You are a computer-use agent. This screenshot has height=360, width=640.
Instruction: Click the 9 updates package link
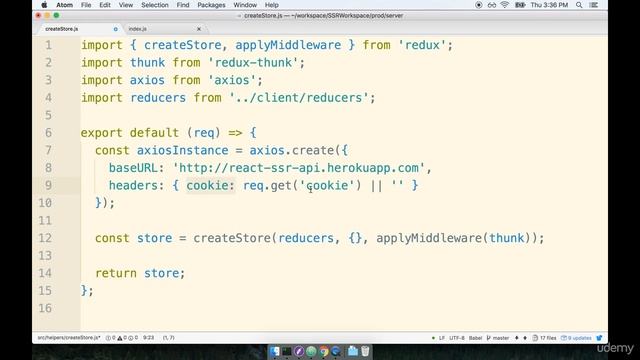coord(576,338)
